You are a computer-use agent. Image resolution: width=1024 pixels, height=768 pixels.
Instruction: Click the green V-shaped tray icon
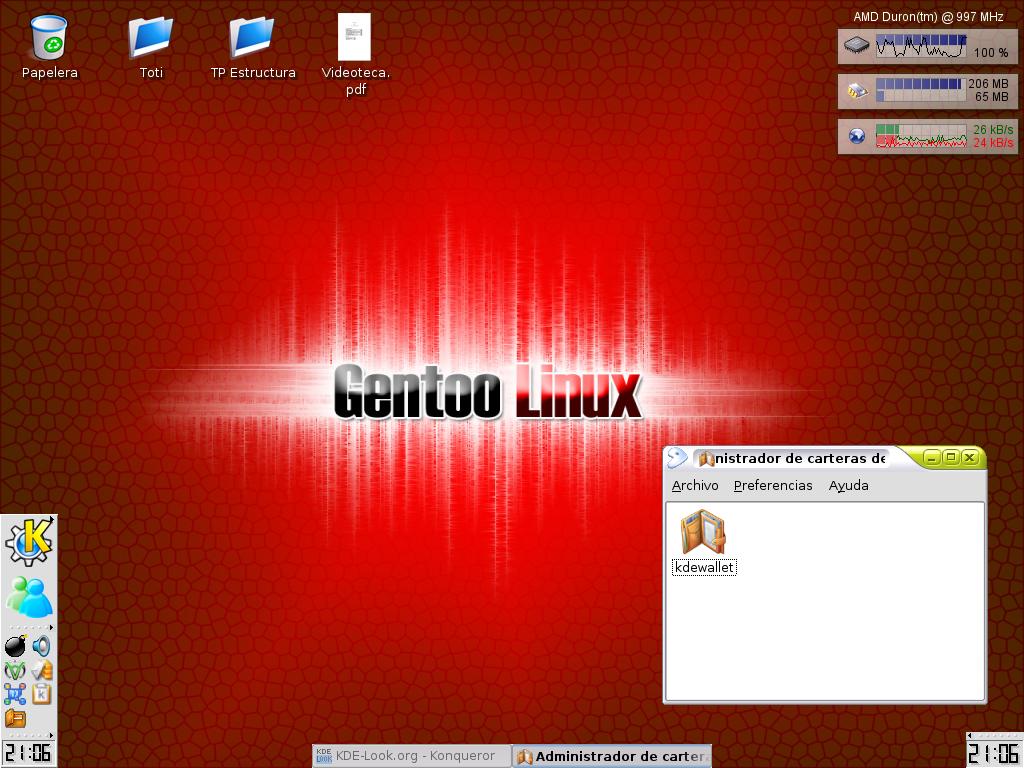click(x=15, y=670)
